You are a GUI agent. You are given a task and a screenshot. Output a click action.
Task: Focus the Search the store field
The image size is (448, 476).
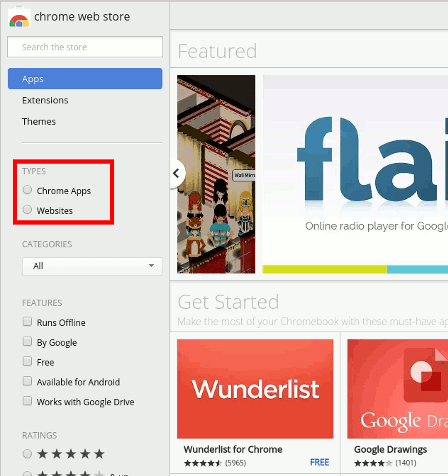coord(85,47)
